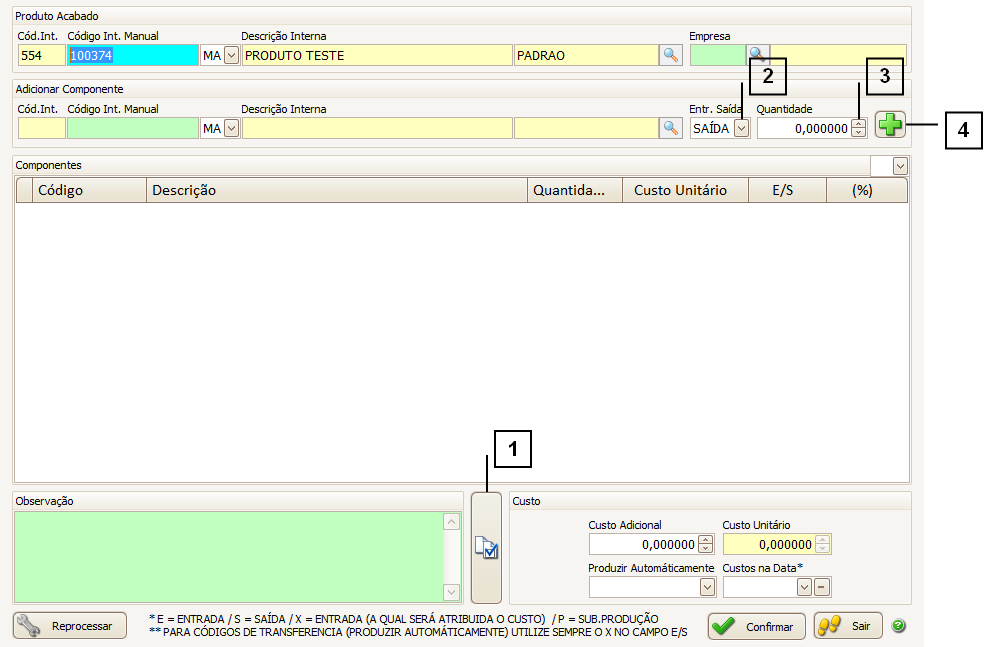Click the minus button beside Custos na Data

(x=822, y=587)
